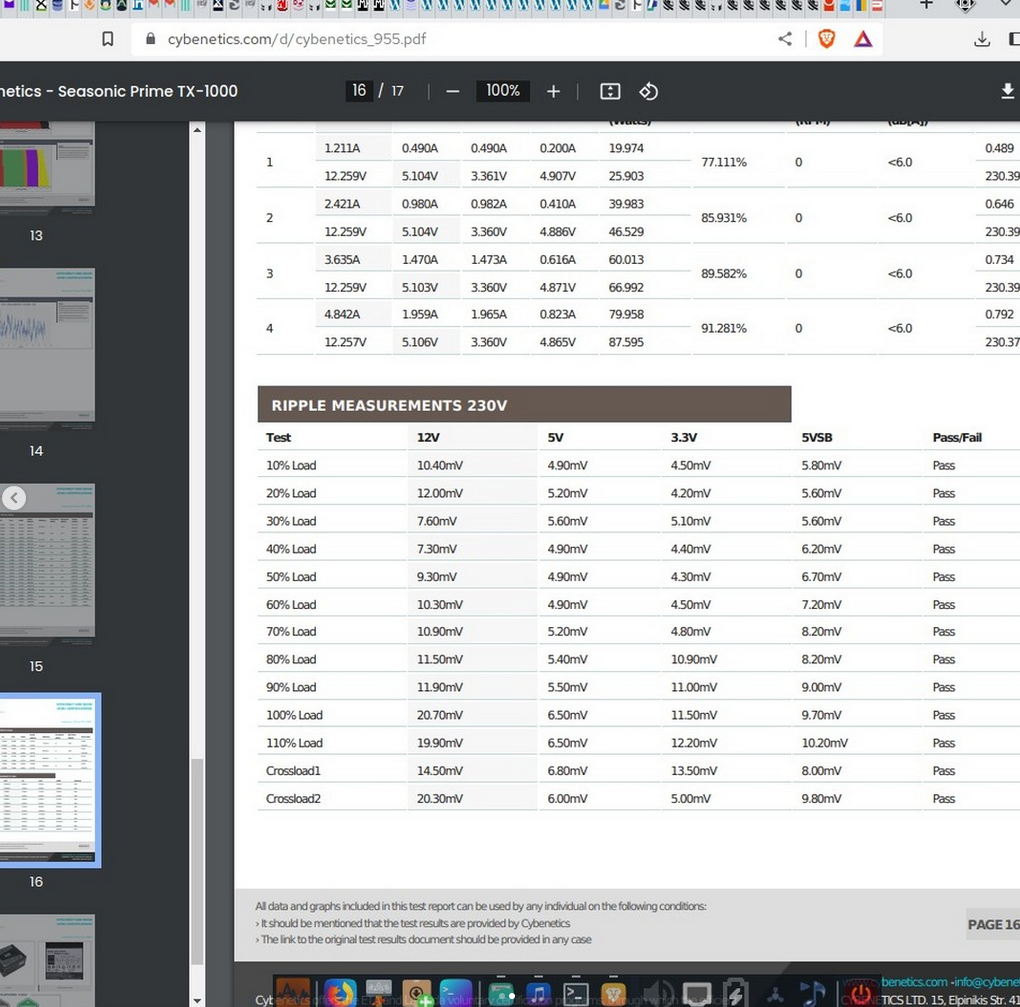Select the 19.974 watts value
The width and height of the screenshot is (1020, 1007).
coord(626,148)
